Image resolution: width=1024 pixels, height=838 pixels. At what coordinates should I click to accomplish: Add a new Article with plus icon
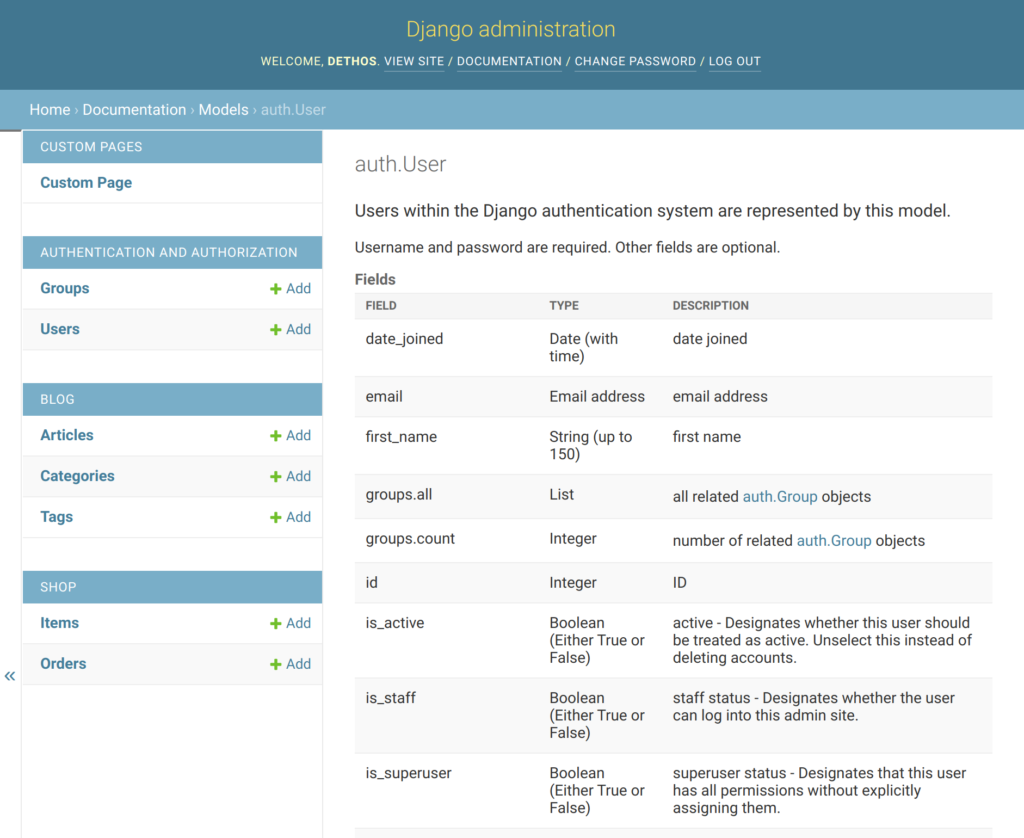[x=291, y=436]
